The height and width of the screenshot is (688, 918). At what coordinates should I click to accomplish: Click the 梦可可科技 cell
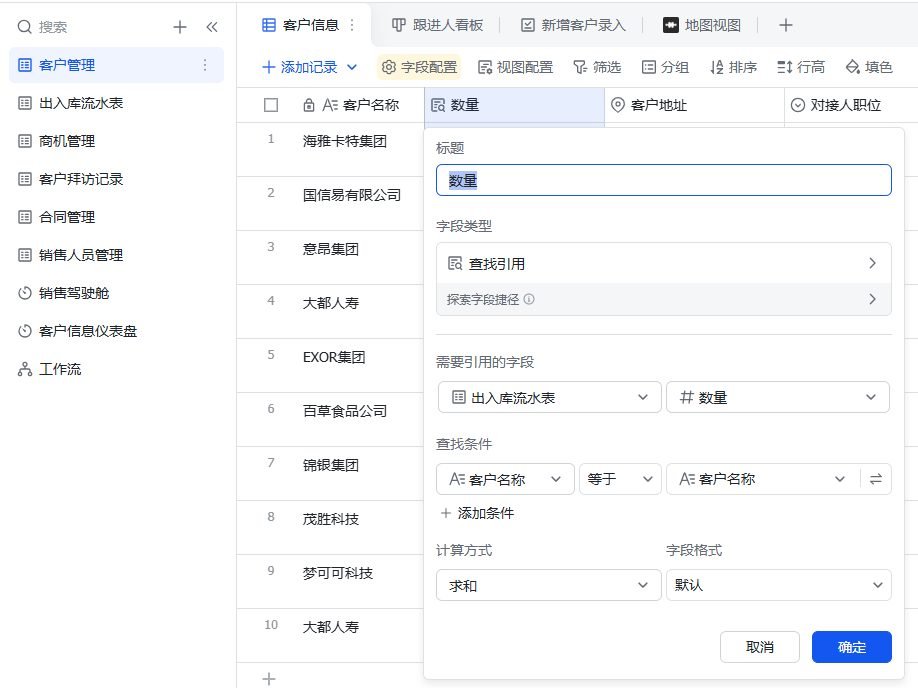point(338,573)
